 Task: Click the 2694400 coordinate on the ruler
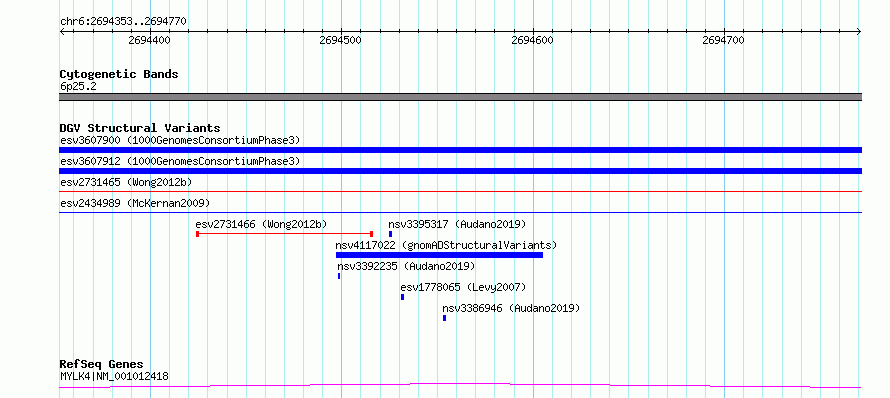(x=149, y=40)
